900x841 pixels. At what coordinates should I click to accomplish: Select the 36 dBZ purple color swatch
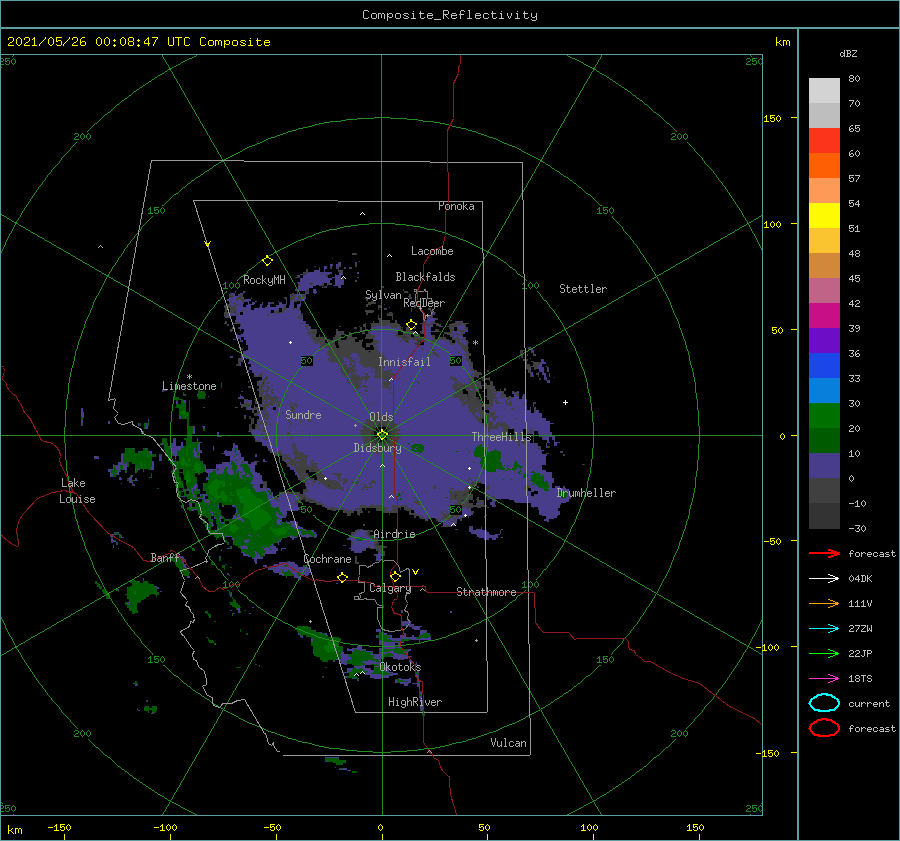pyautogui.click(x=824, y=340)
